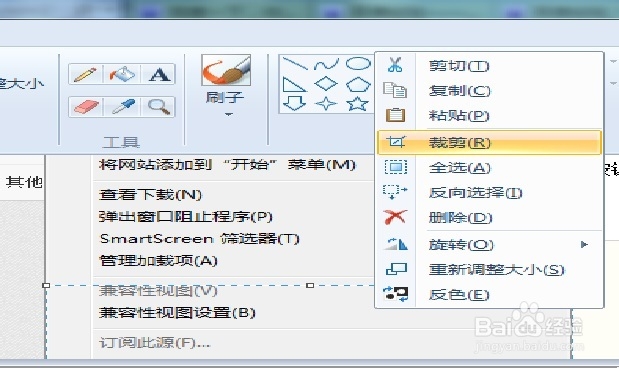This screenshot has width=619, height=368.
Task: Choose 粘贴(P) from context menu
Action: [x=490, y=115]
